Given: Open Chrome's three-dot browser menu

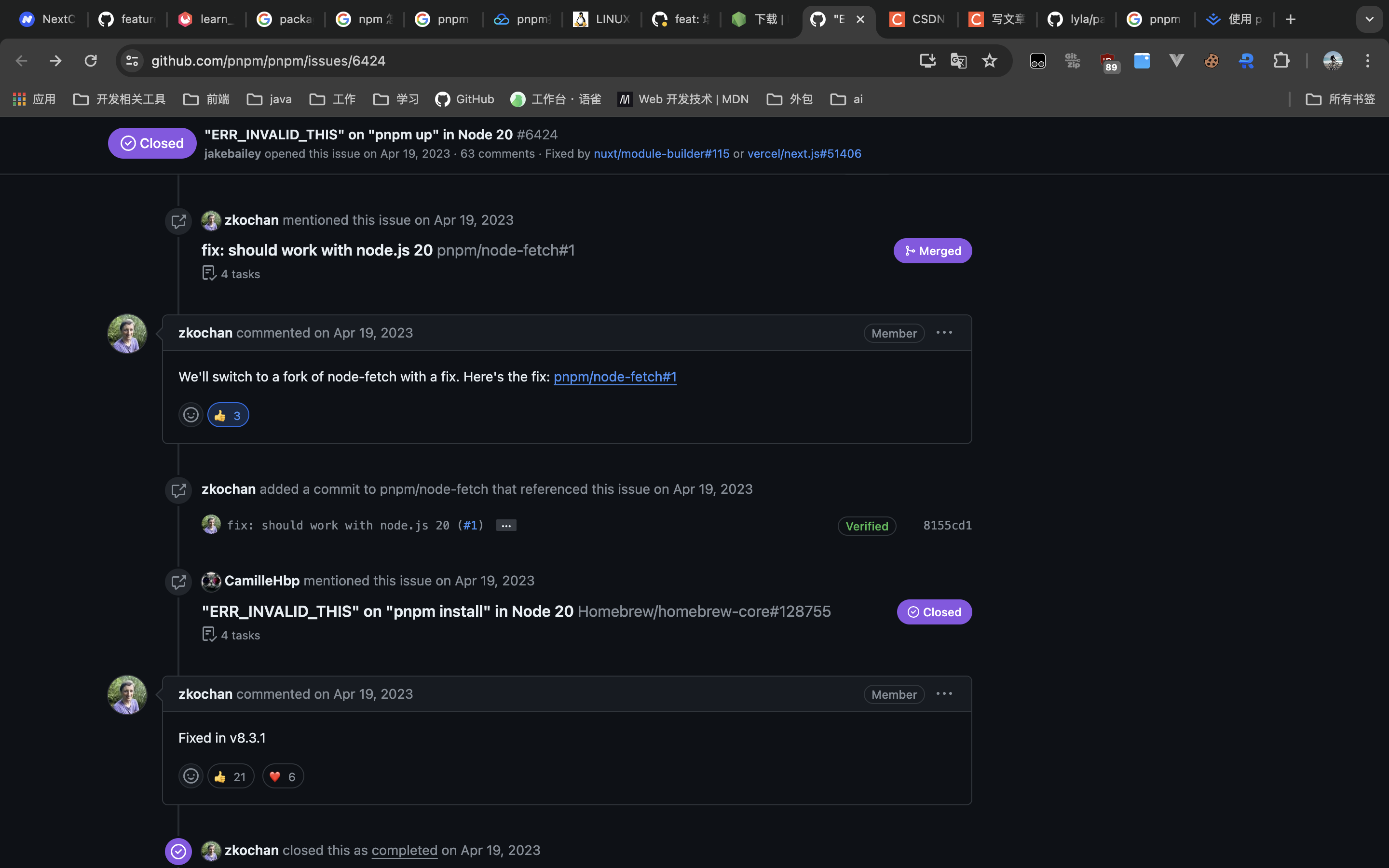Looking at the screenshot, I should (1368, 60).
